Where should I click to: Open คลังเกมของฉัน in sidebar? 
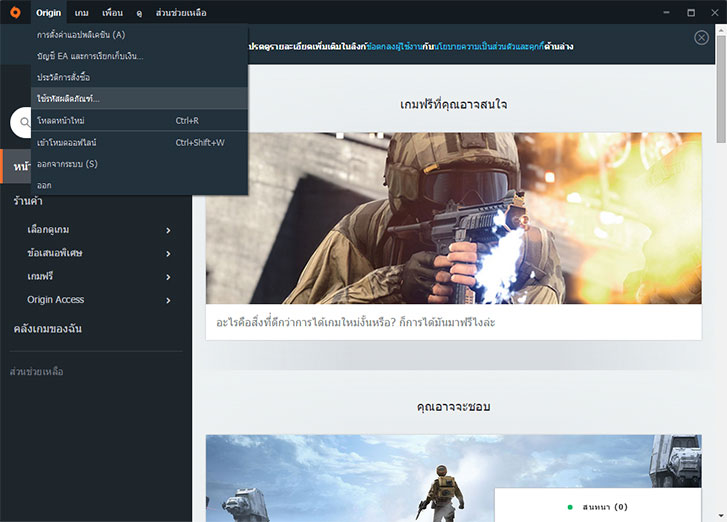click(x=48, y=329)
